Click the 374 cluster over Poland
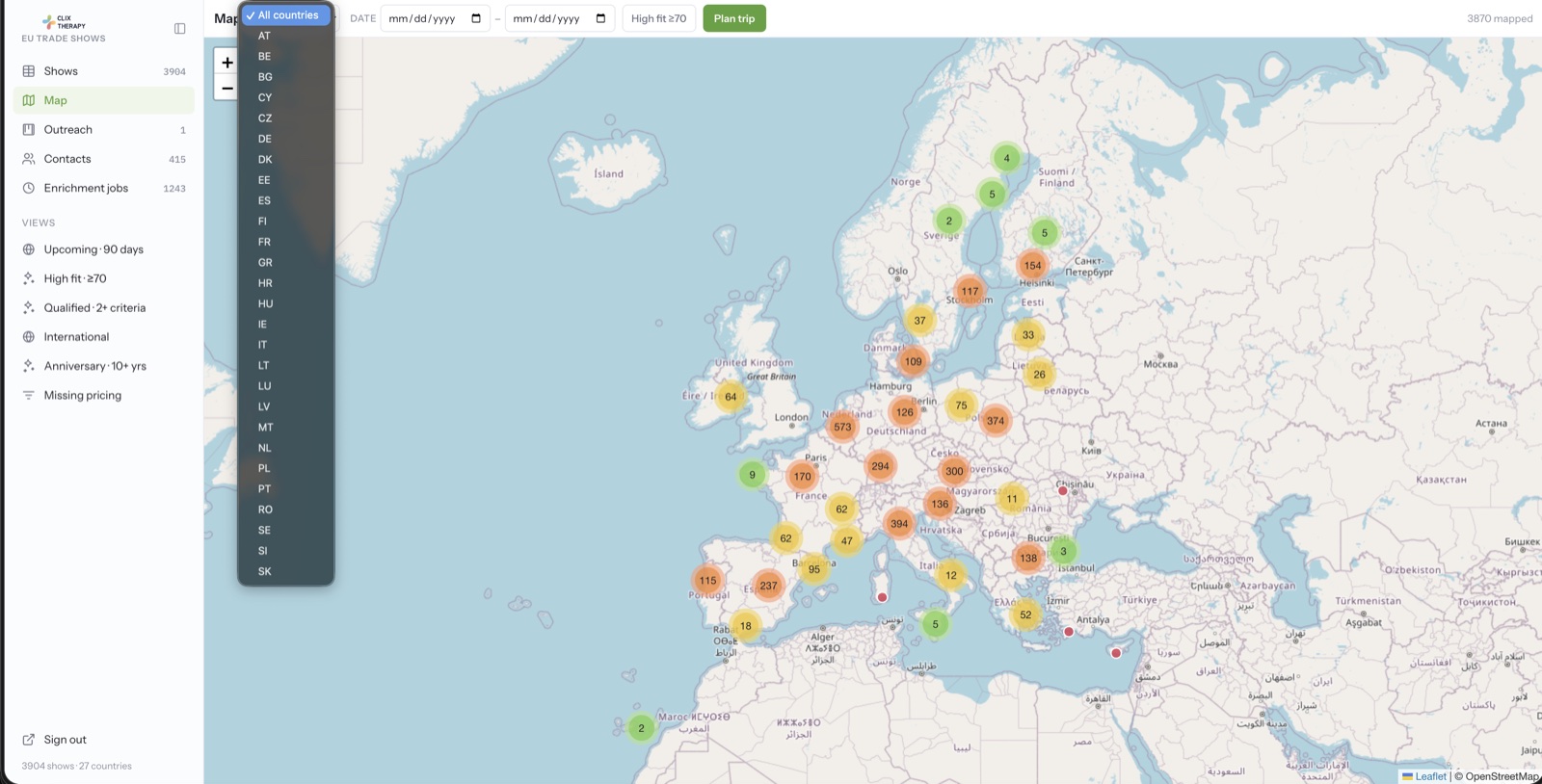This screenshot has height=784, width=1542. [x=996, y=421]
